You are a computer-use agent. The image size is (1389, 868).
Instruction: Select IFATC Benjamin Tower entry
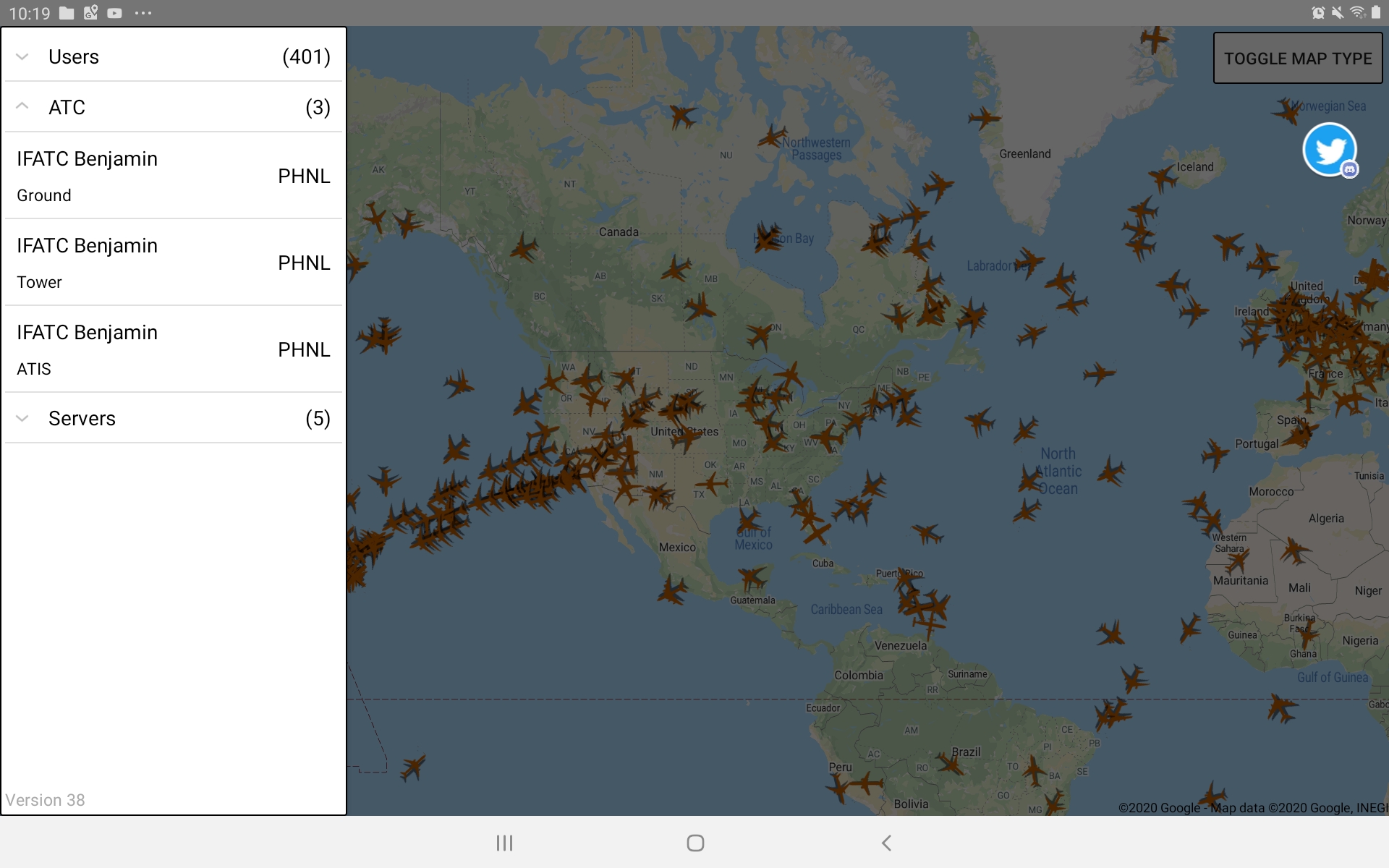tap(174, 263)
